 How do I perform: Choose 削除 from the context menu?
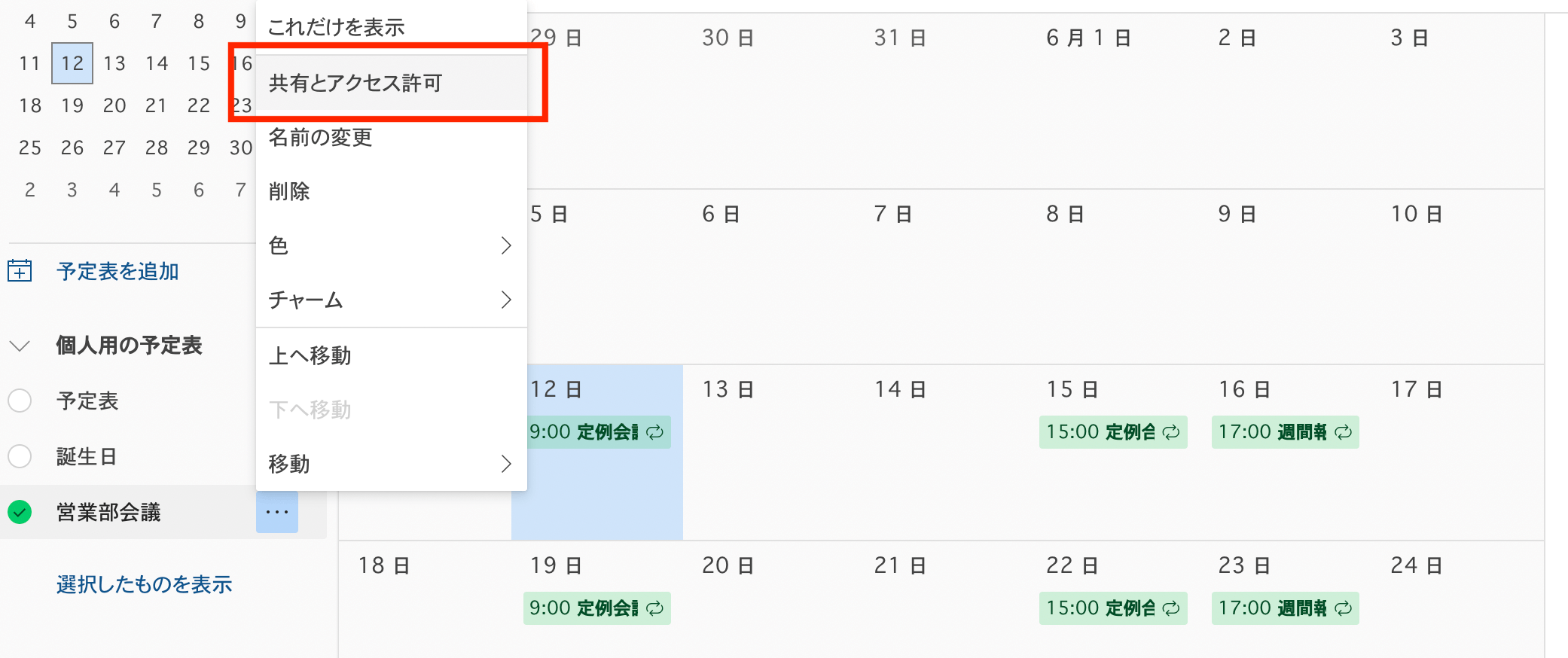[x=289, y=191]
